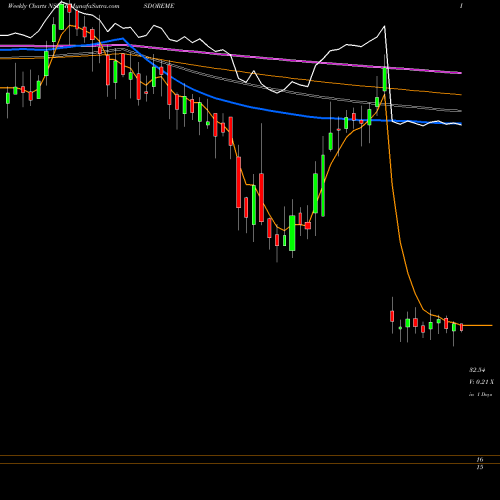
Task: Click the first red candle after the gap down
Action: coord(392,316)
